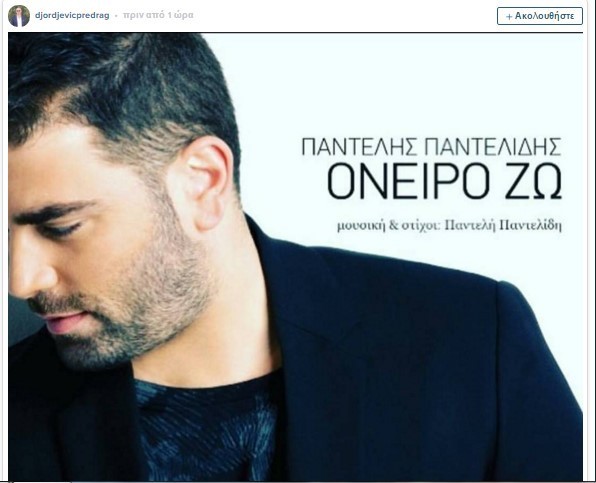Click the man's ear in the photo
596x483 pixels.
pyautogui.click(x=207, y=182)
